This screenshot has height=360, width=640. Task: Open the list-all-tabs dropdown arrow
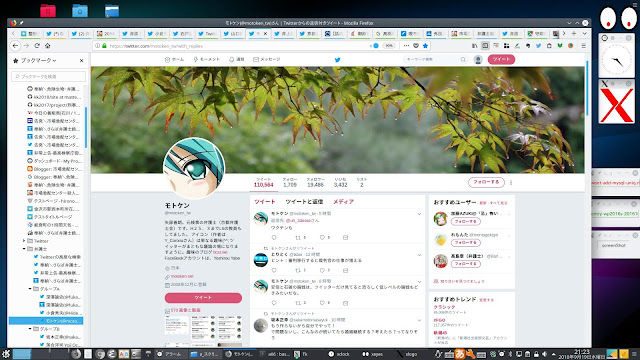point(584,33)
